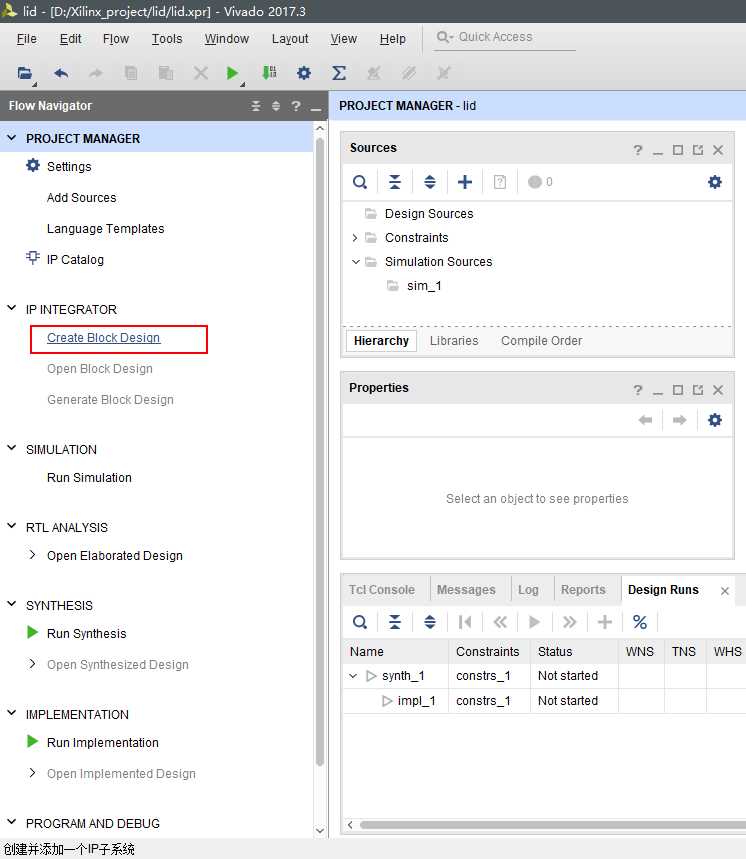This screenshot has height=859, width=746.
Task: Collapse the RTL ANALYSIS section
Action: click(12, 526)
